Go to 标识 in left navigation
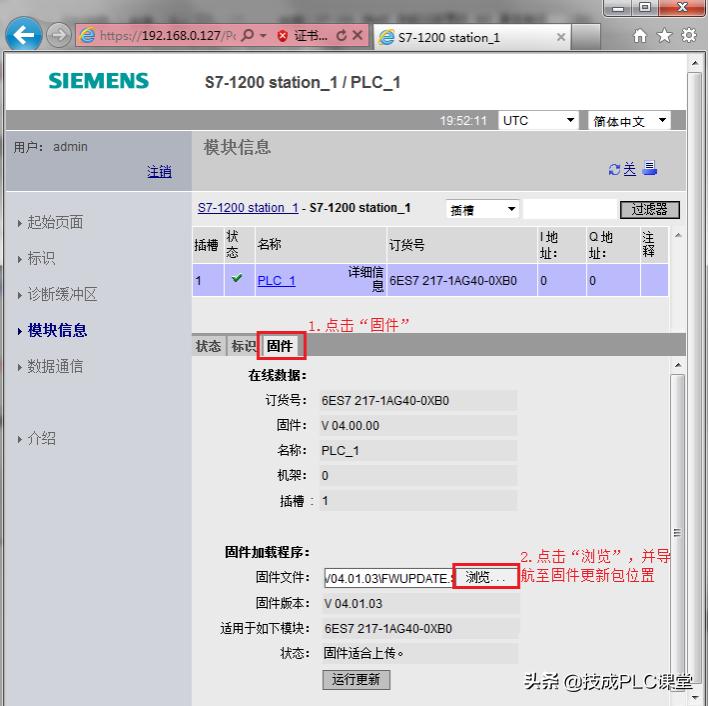The height and width of the screenshot is (706, 709). (41, 258)
